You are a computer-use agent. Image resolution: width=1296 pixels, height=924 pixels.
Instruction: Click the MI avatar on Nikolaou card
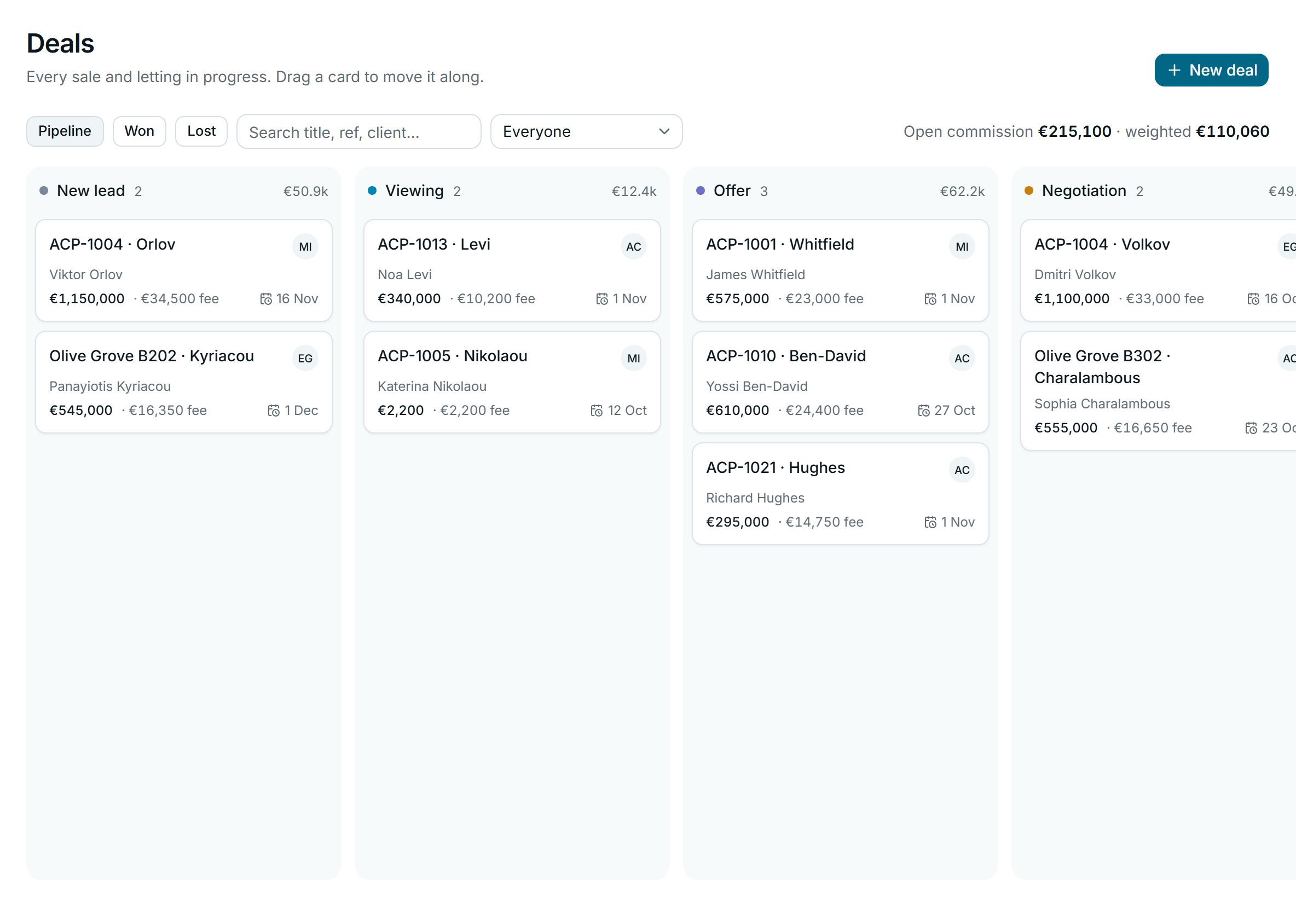(x=633, y=358)
